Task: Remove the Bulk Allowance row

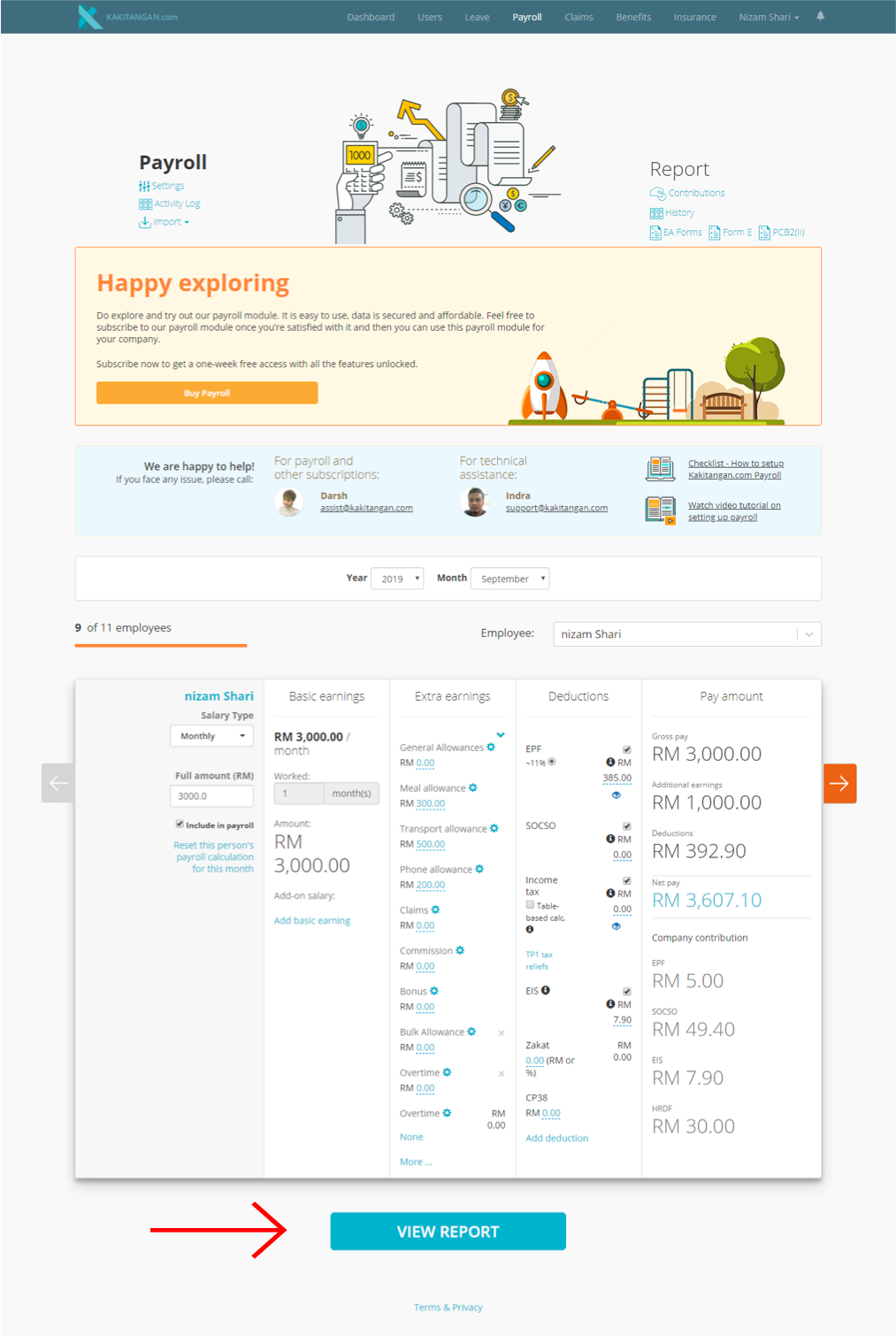Action: coord(502,1033)
